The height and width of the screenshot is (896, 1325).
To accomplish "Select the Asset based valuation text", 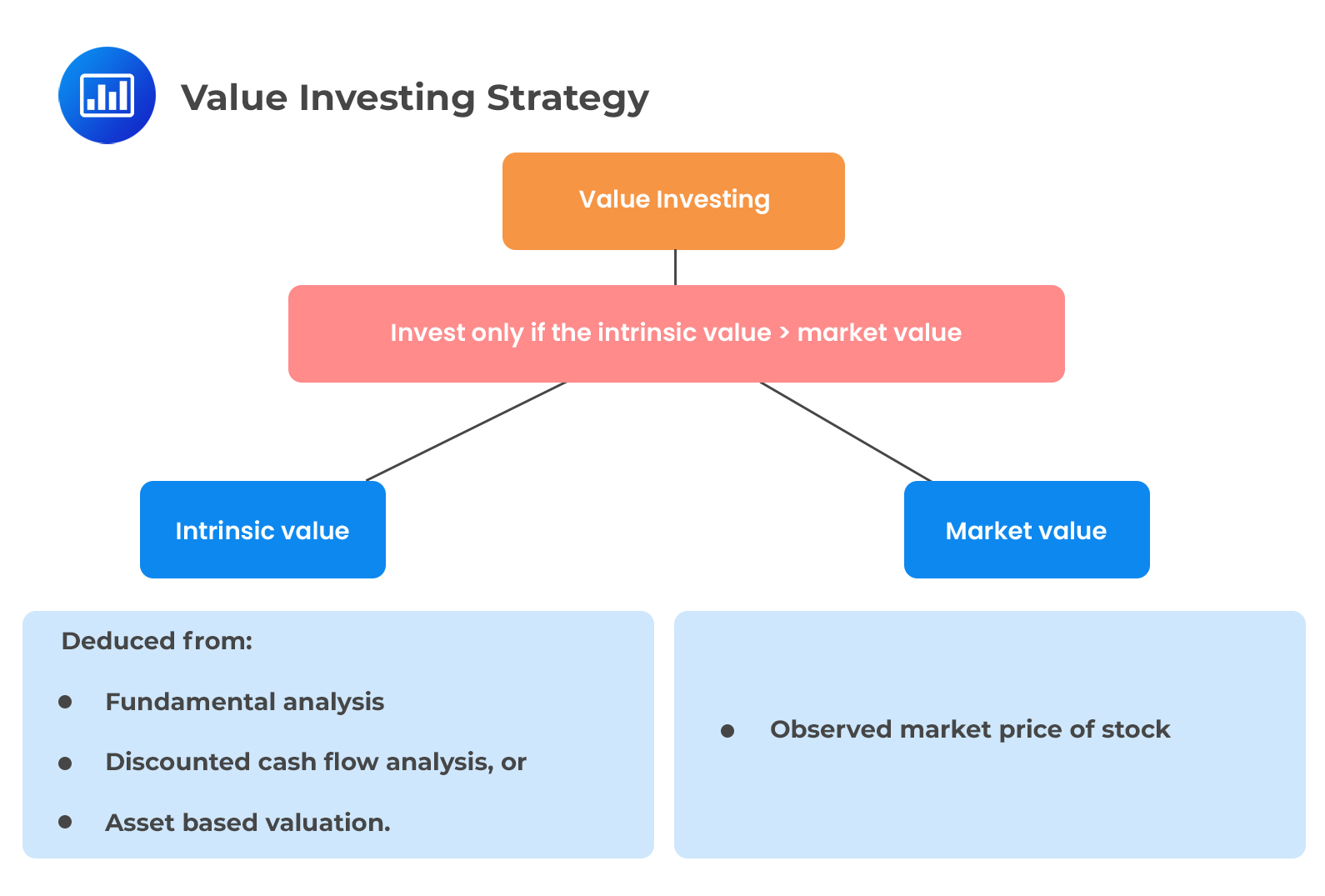I will (247, 823).
